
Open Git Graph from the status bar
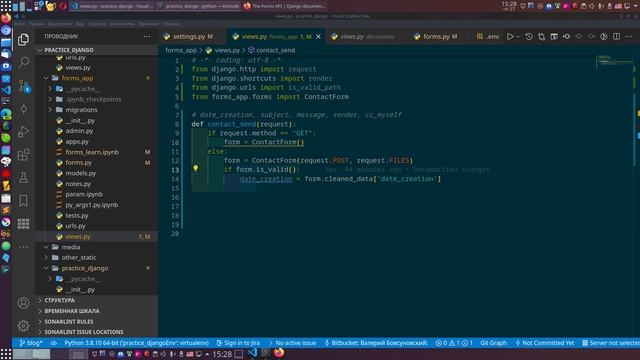[493, 343]
